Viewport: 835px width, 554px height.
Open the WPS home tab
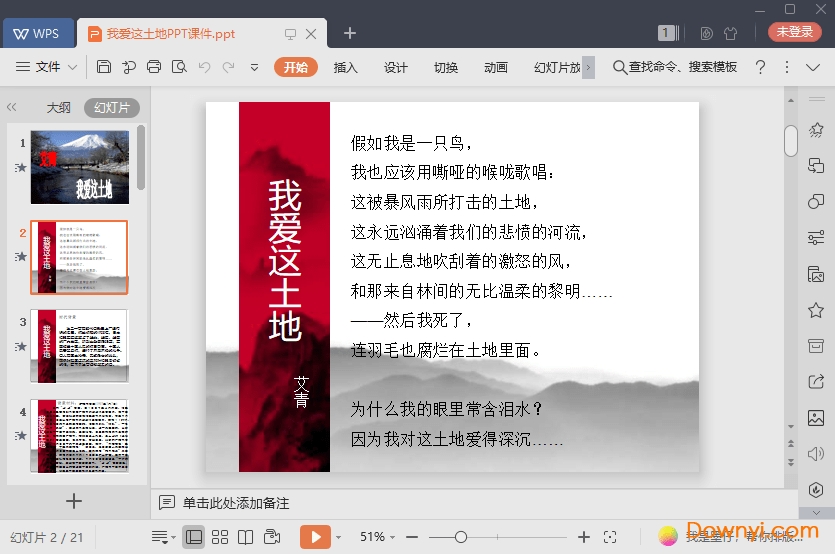[x=37, y=34]
